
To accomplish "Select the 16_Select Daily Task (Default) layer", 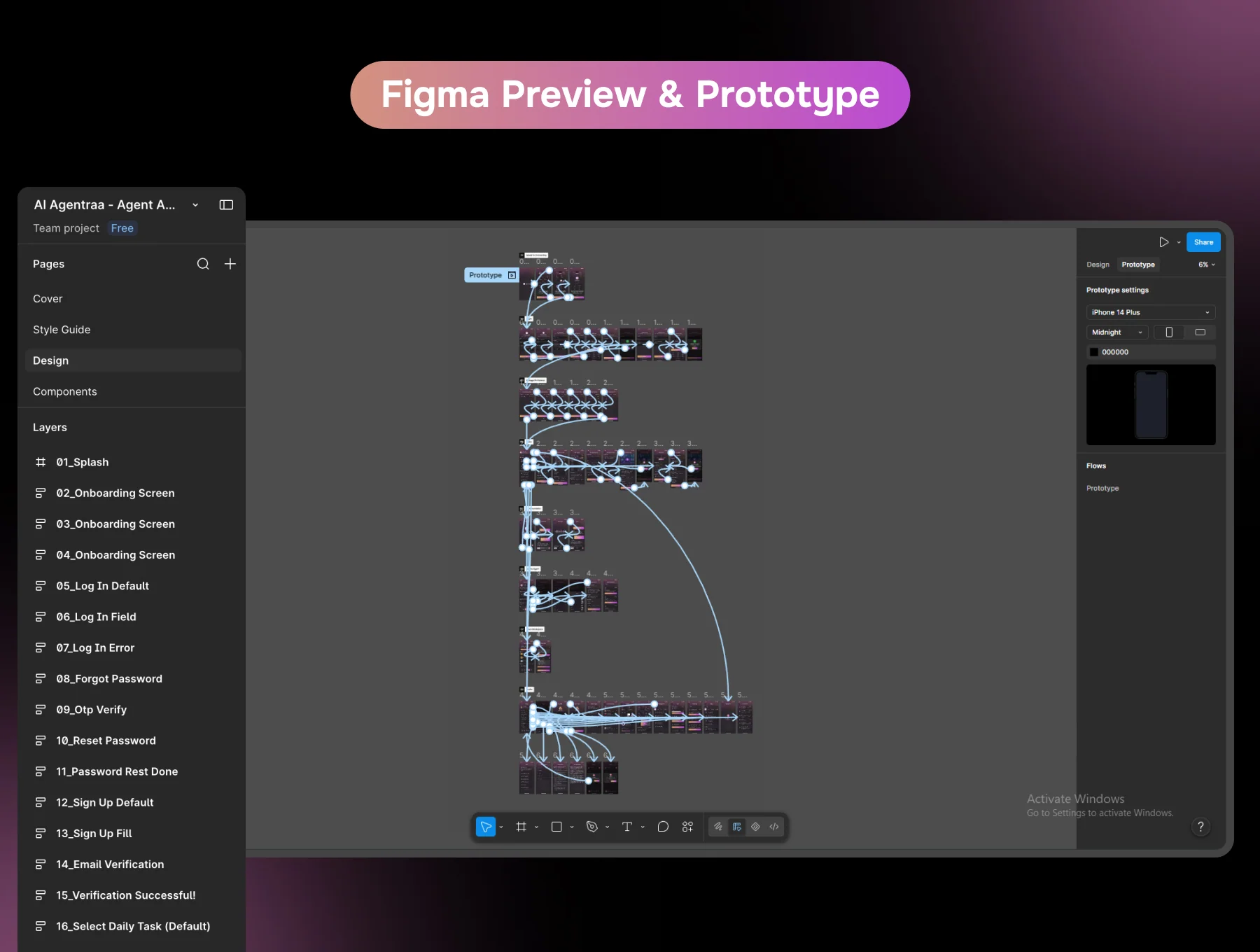I will pyautogui.click(x=133, y=926).
